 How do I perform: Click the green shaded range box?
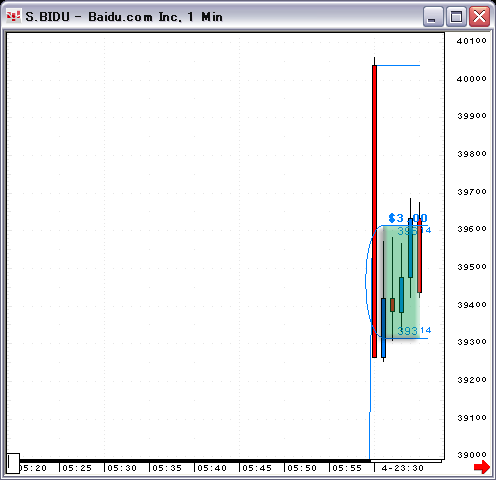[400, 282]
